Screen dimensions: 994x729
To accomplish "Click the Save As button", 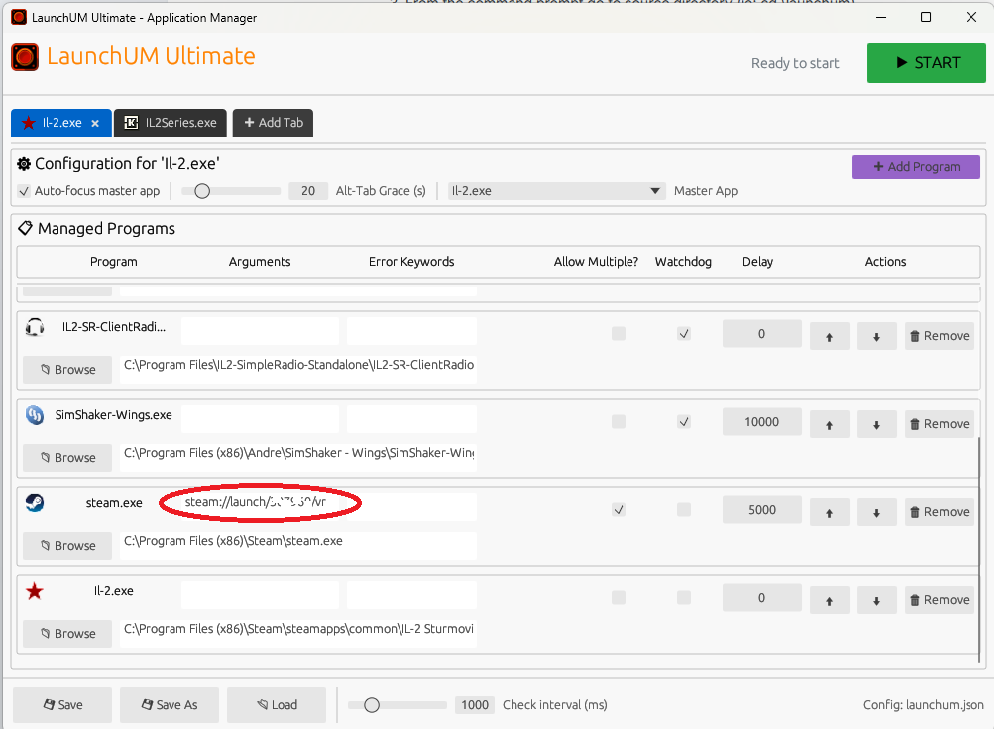I will coord(169,705).
